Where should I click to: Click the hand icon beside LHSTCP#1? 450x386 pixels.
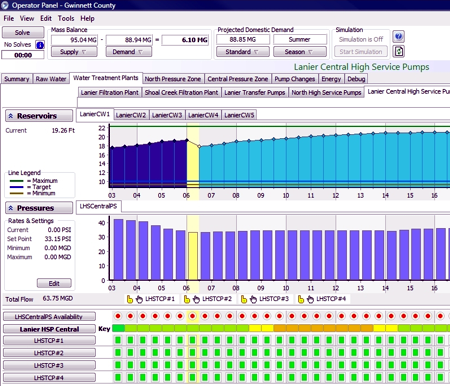(x=139, y=299)
